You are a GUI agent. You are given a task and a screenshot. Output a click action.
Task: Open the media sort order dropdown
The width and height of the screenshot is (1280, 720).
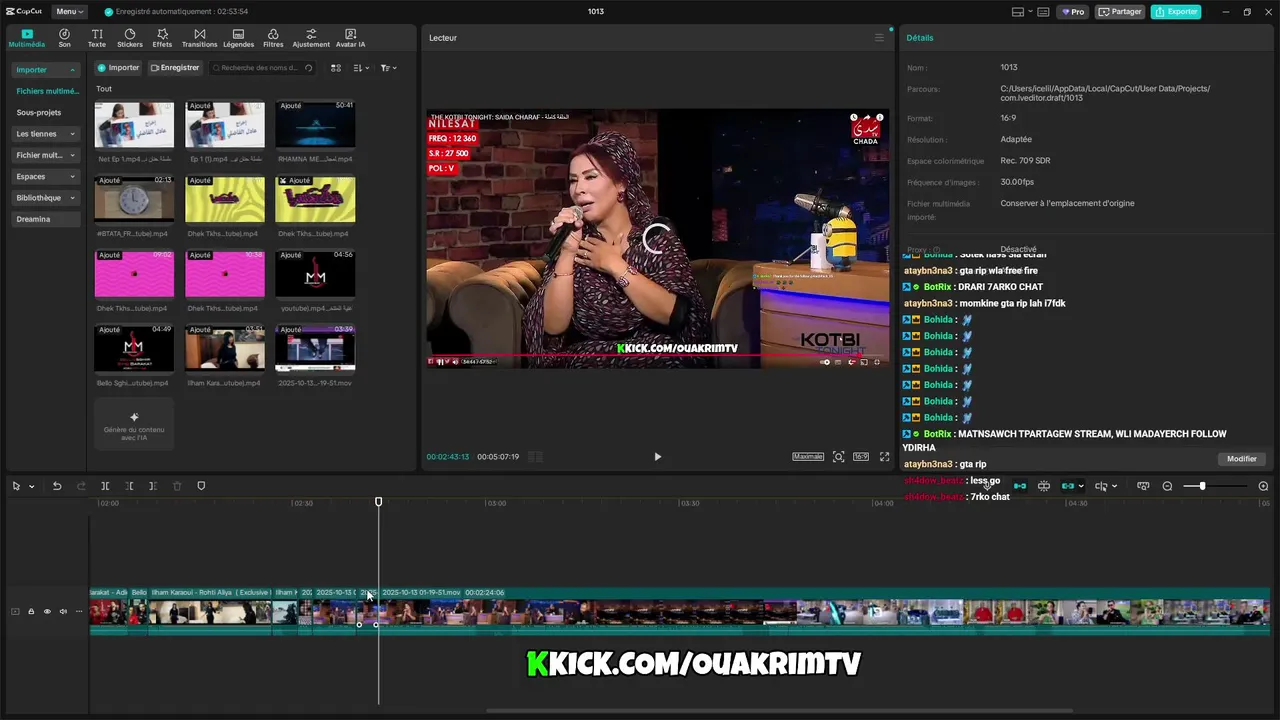tap(361, 68)
